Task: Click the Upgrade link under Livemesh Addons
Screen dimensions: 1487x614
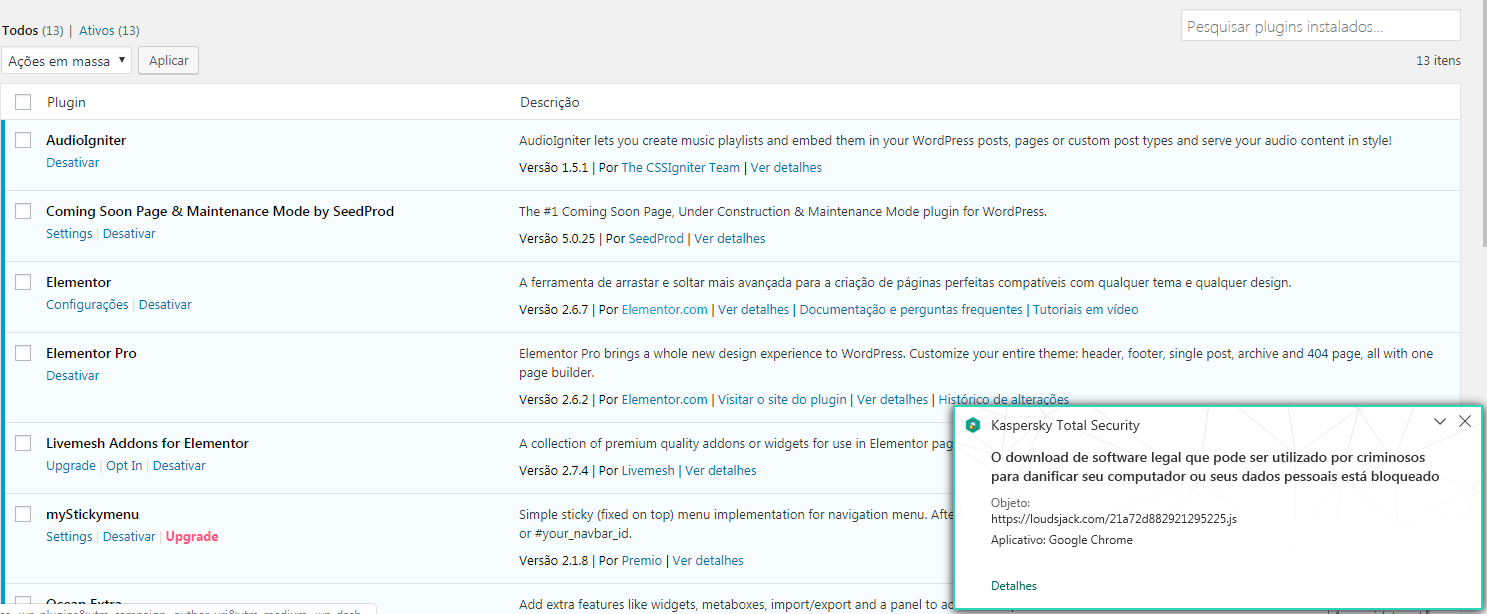Action: point(71,466)
